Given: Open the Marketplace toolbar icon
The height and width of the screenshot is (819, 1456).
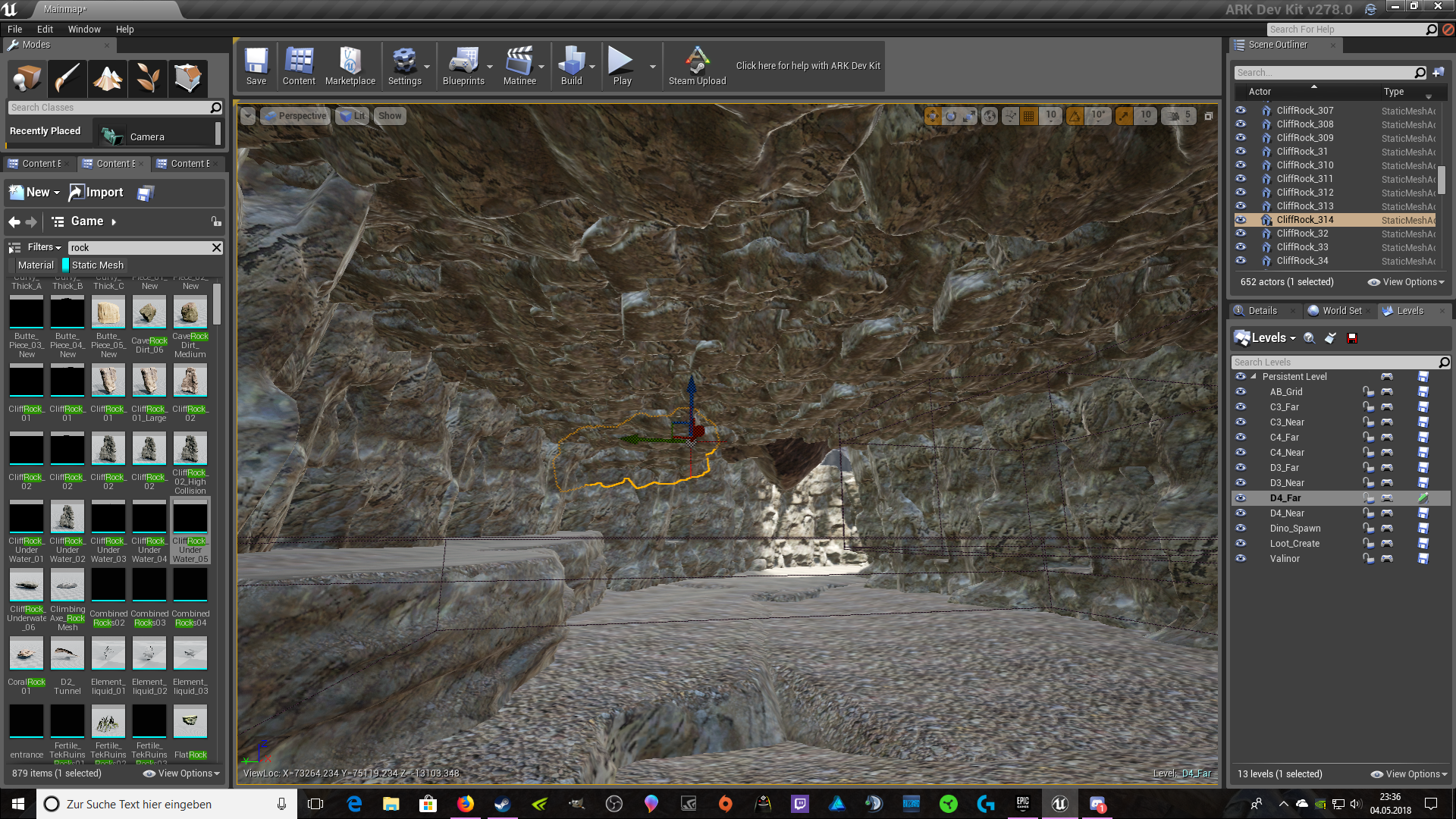Looking at the screenshot, I should point(350,67).
